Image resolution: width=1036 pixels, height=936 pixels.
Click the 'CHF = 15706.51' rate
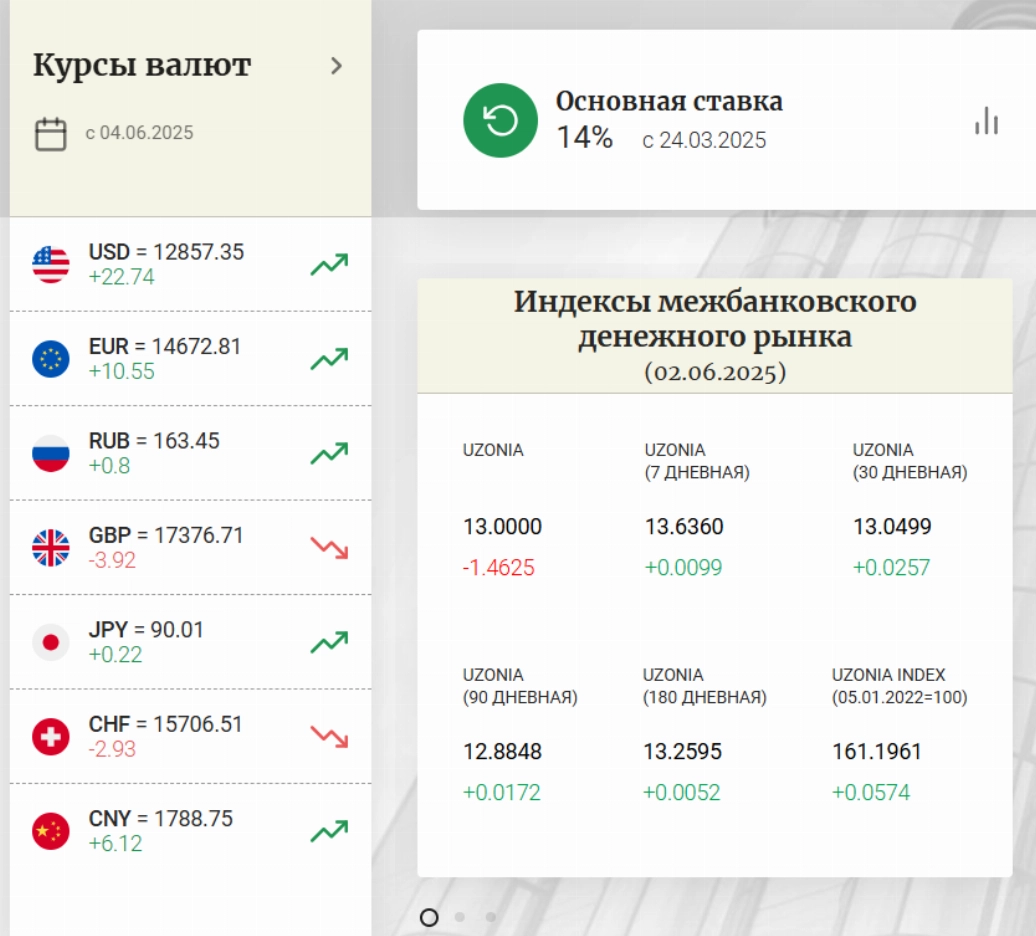(165, 724)
